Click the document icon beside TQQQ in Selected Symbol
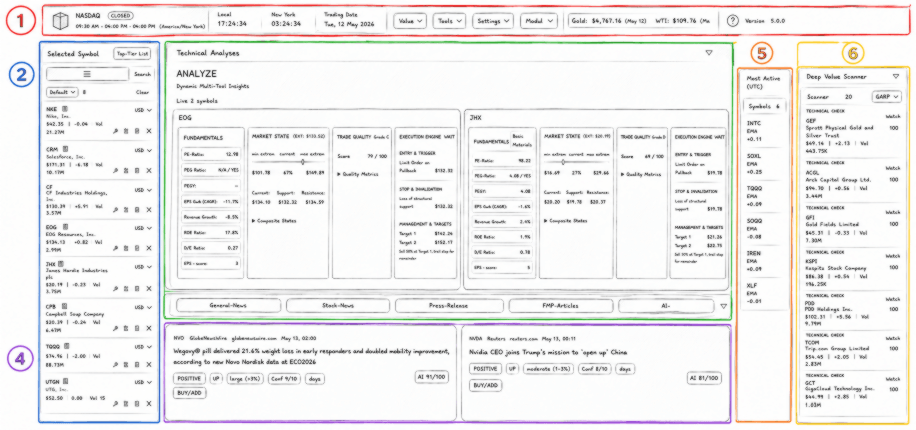 67,346
